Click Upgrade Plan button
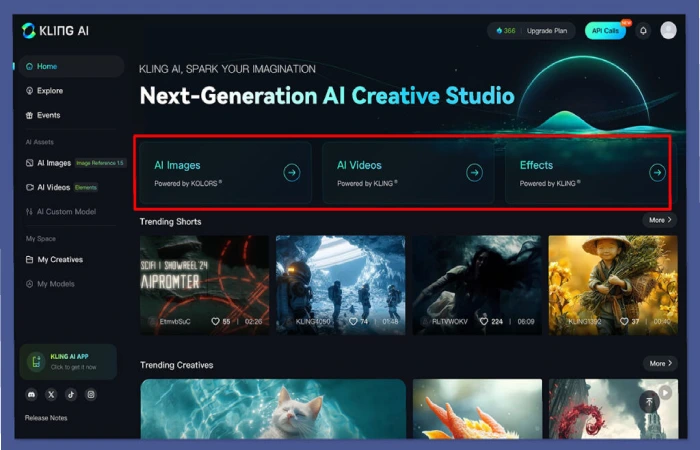Viewport: 700px width, 450px height. point(547,31)
